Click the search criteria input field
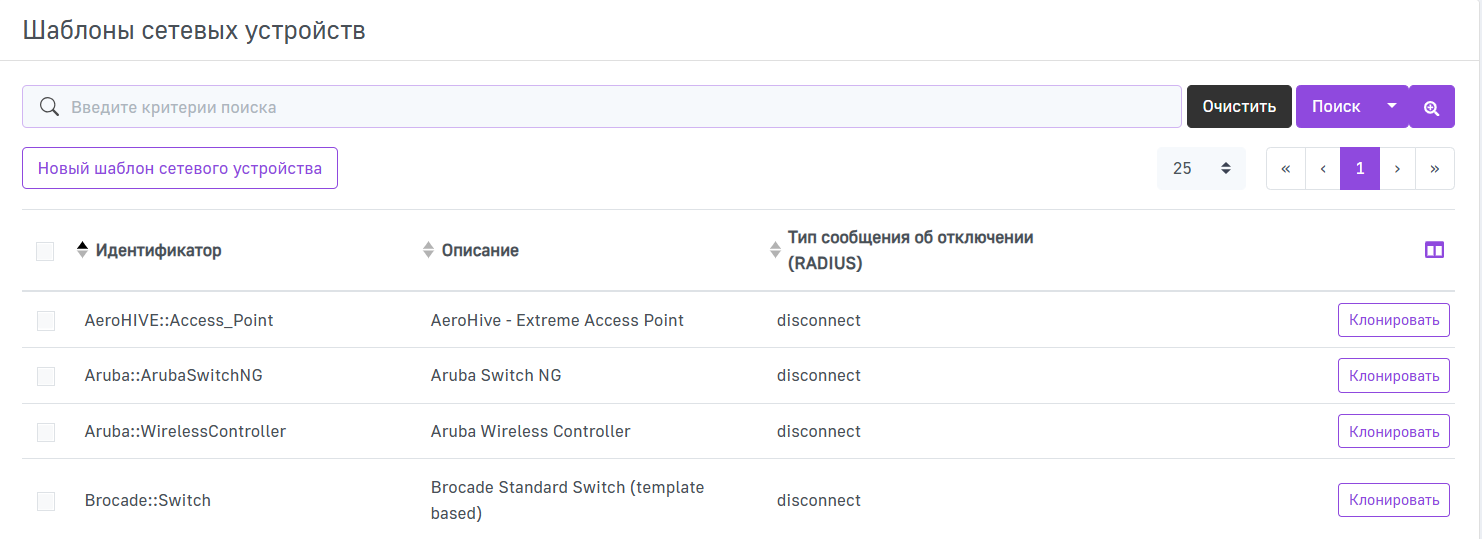 point(600,107)
